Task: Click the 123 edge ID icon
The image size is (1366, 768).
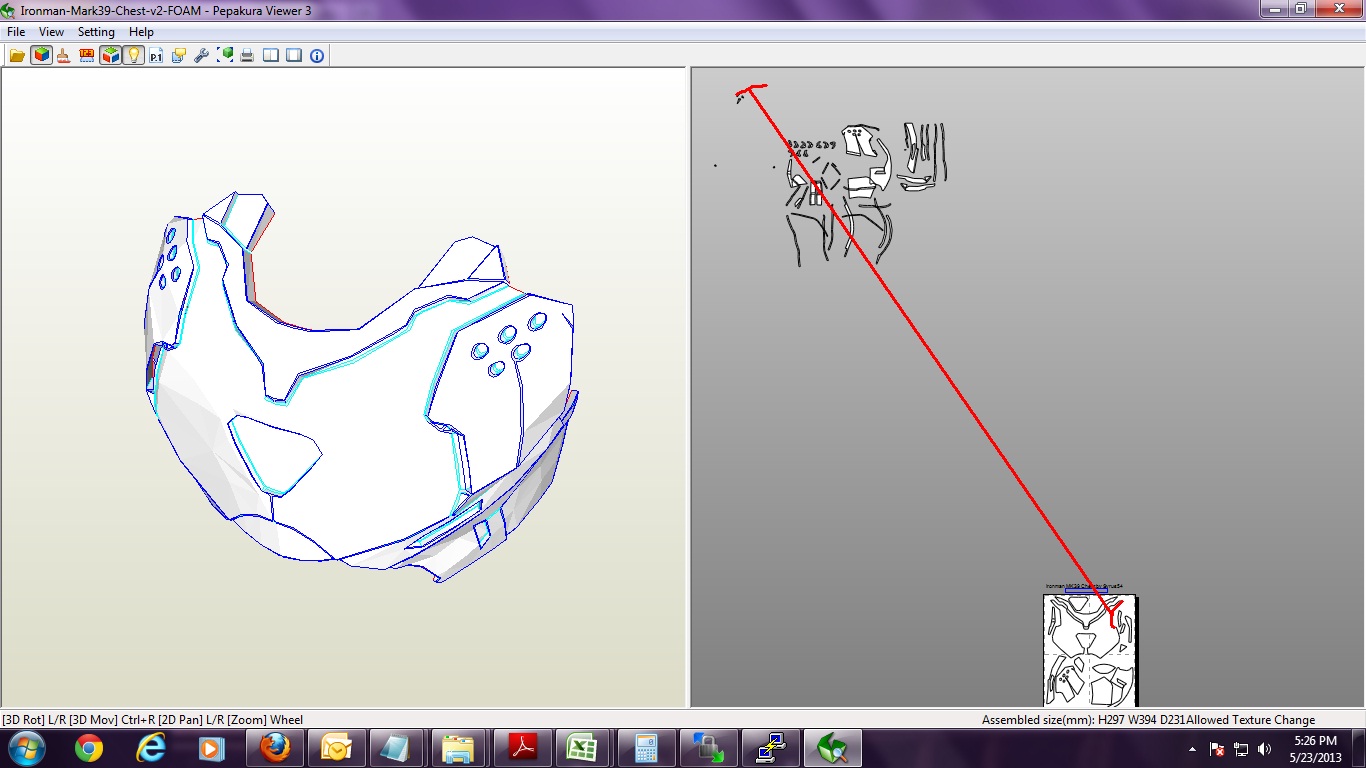Action: [x=87, y=55]
